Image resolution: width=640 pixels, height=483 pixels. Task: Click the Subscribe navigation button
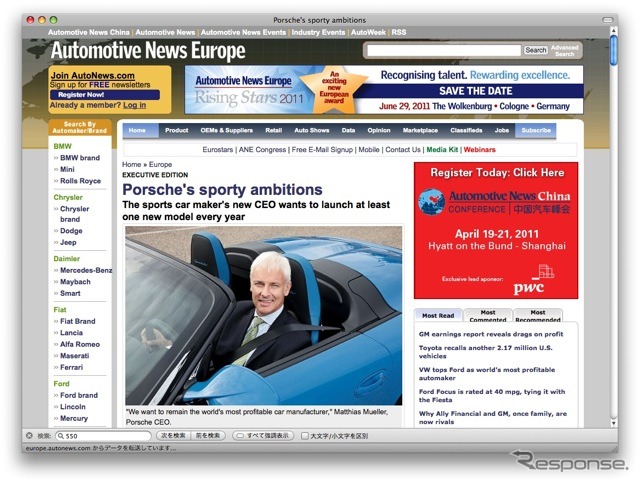pos(536,130)
